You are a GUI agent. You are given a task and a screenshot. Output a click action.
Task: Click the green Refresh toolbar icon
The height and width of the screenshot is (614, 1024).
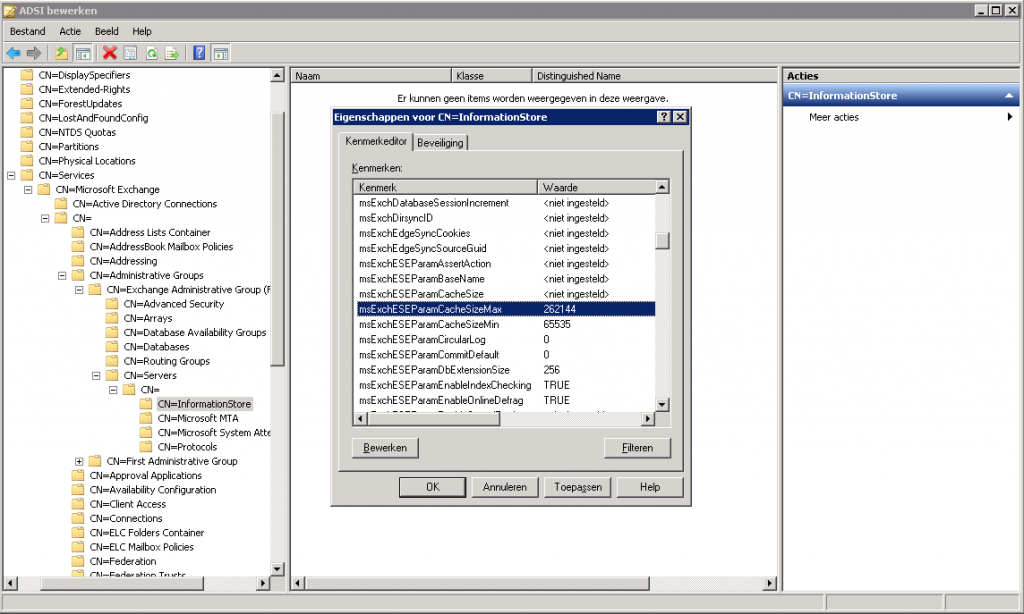pos(152,53)
